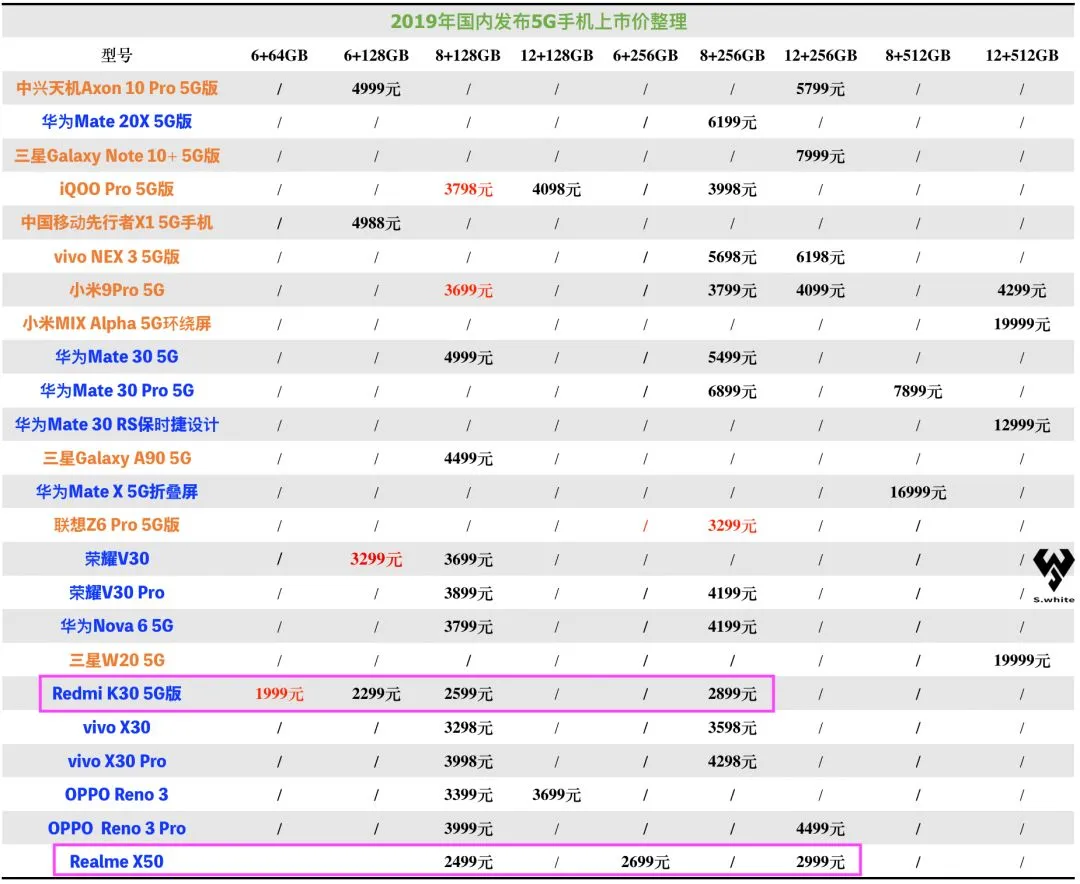This screenshot has height=884, width=1080.
Task: Click the red 3699元 price for 小米9Pro
Action: tap(468, 290)
